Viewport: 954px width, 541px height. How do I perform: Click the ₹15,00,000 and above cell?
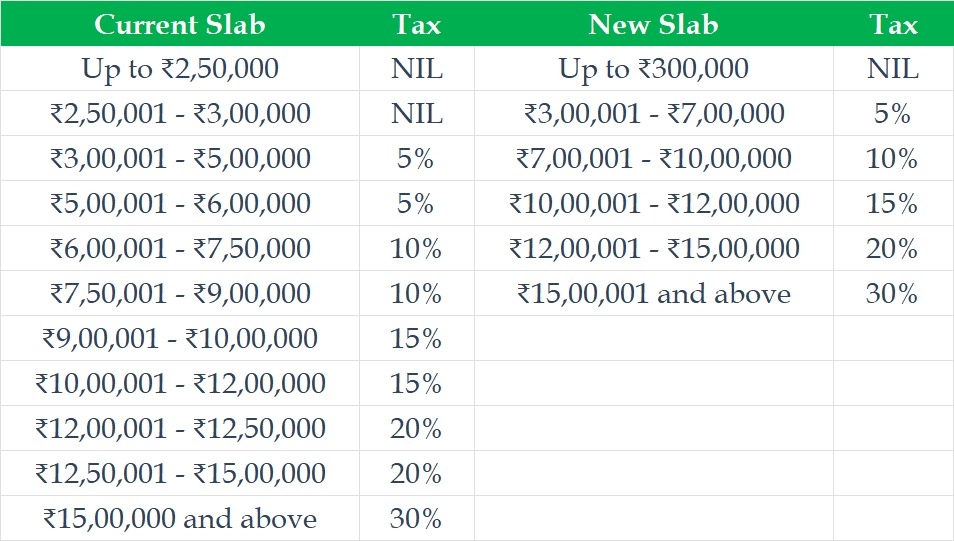coord(180,519)
